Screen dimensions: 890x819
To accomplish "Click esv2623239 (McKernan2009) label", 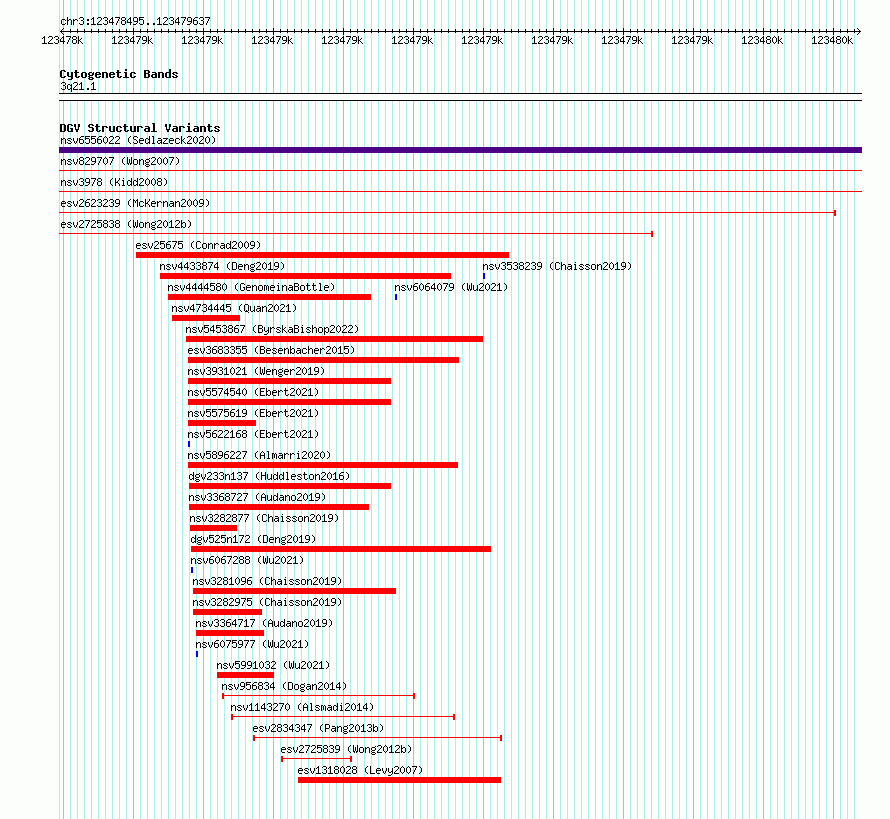I will click(x=135, y=203).
